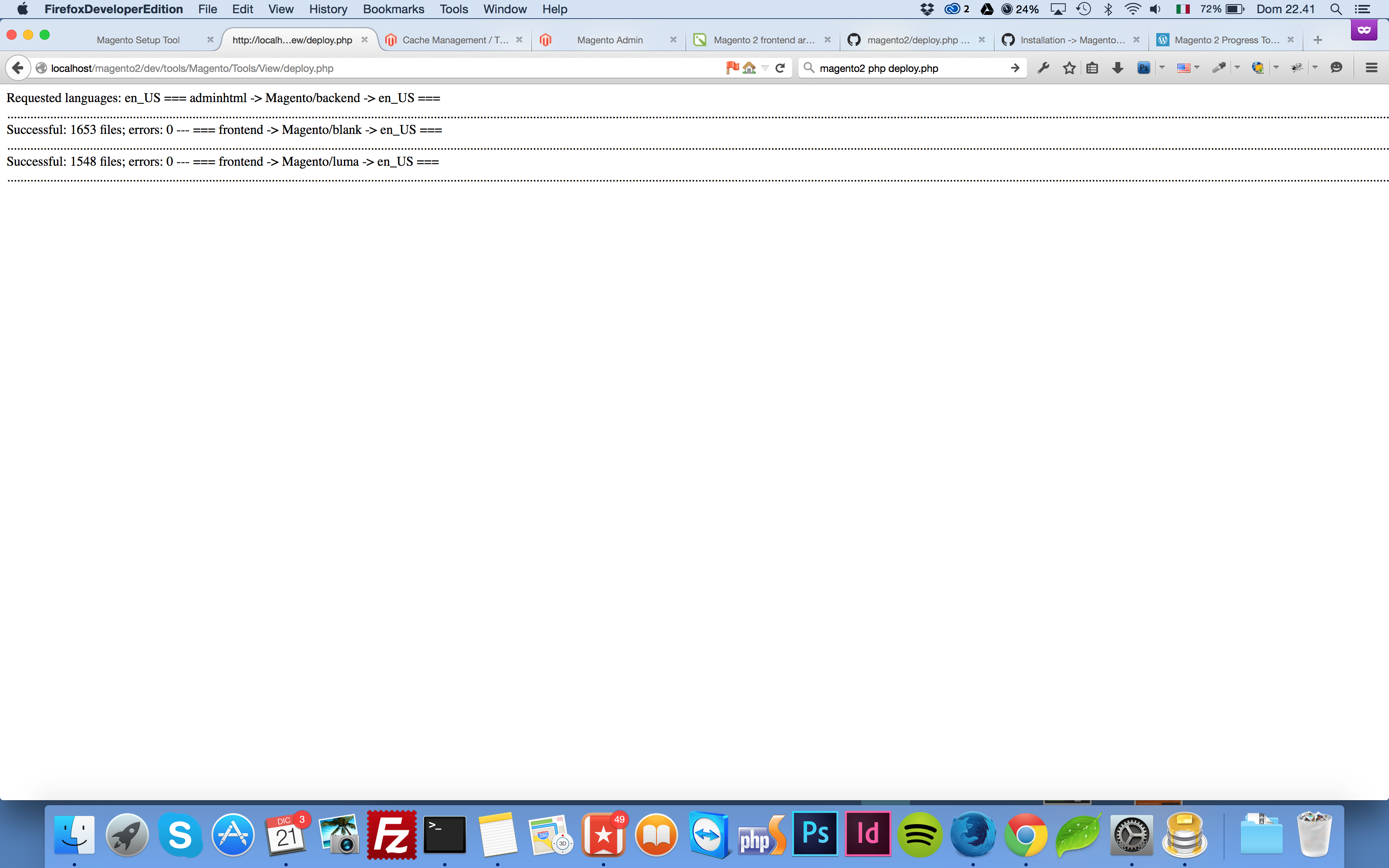Expand the US flag dropdown arrow
The image size is (1389, 868).
[x=1197, y=68]
